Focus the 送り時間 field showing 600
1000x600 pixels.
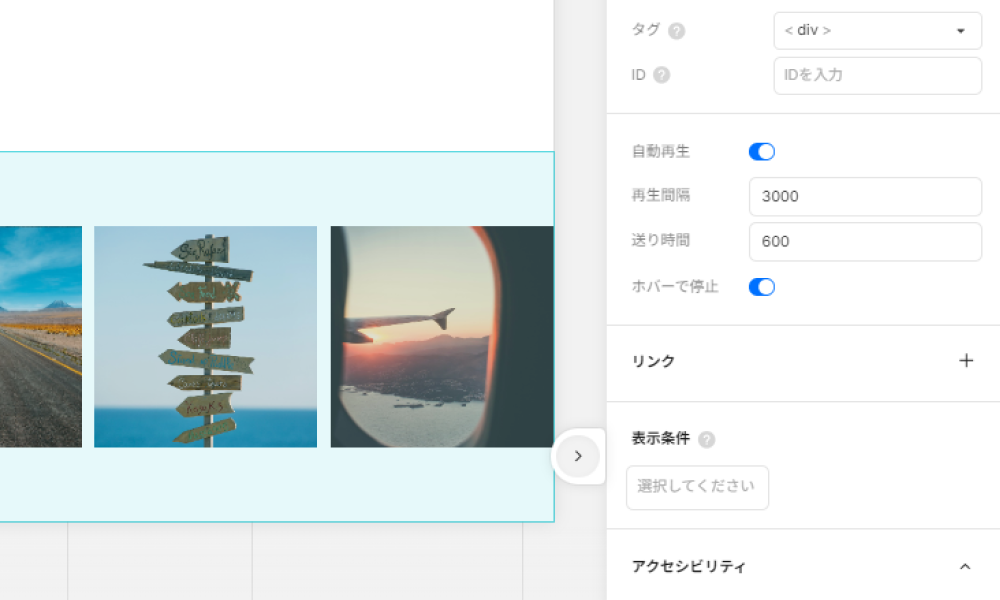865,242
